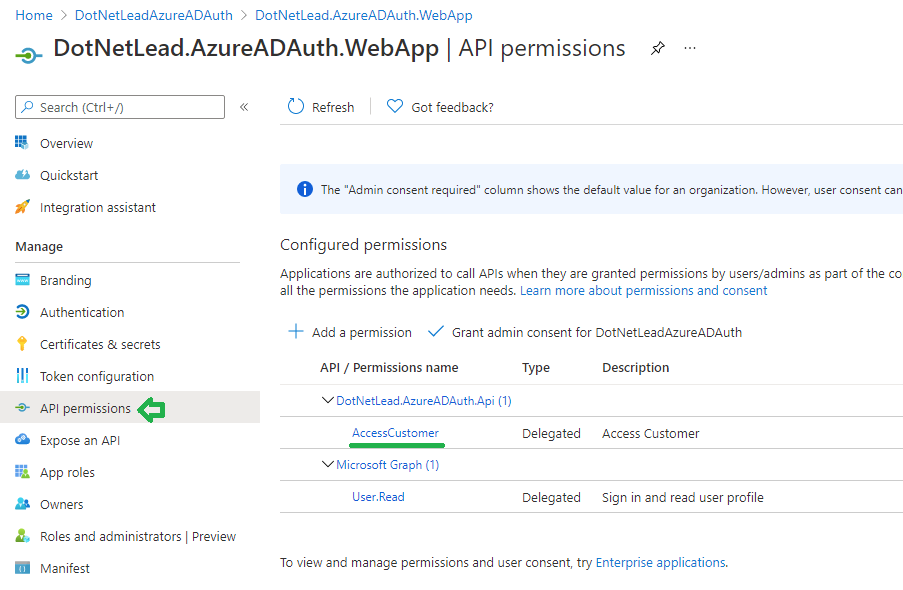Click the Quickstart cloud icon
The height and width of the screenshot is (590, 903).
(x=22, y=175)
